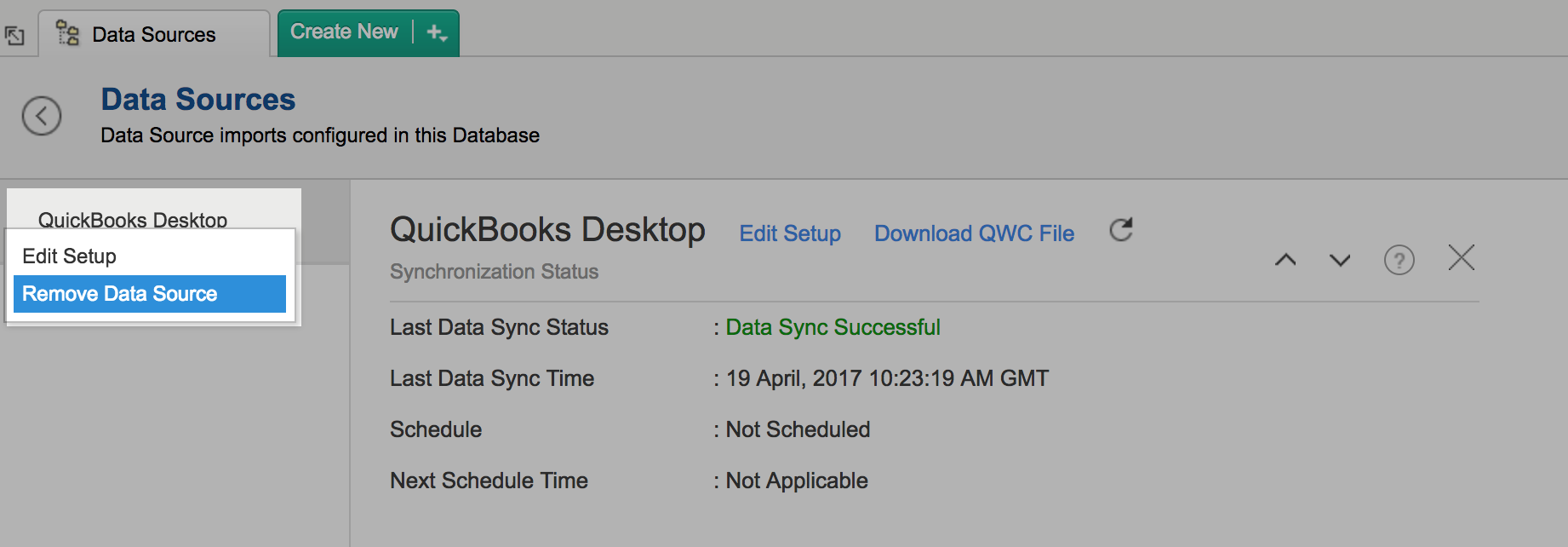The image size is (1568, 547).
Task: Open the Create New plus dropdown
Action: 437,33
